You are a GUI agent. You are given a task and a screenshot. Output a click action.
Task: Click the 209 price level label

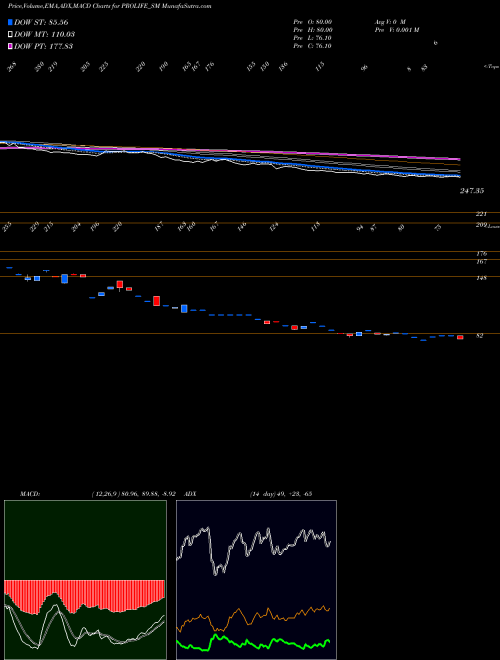tap(481, 225)
